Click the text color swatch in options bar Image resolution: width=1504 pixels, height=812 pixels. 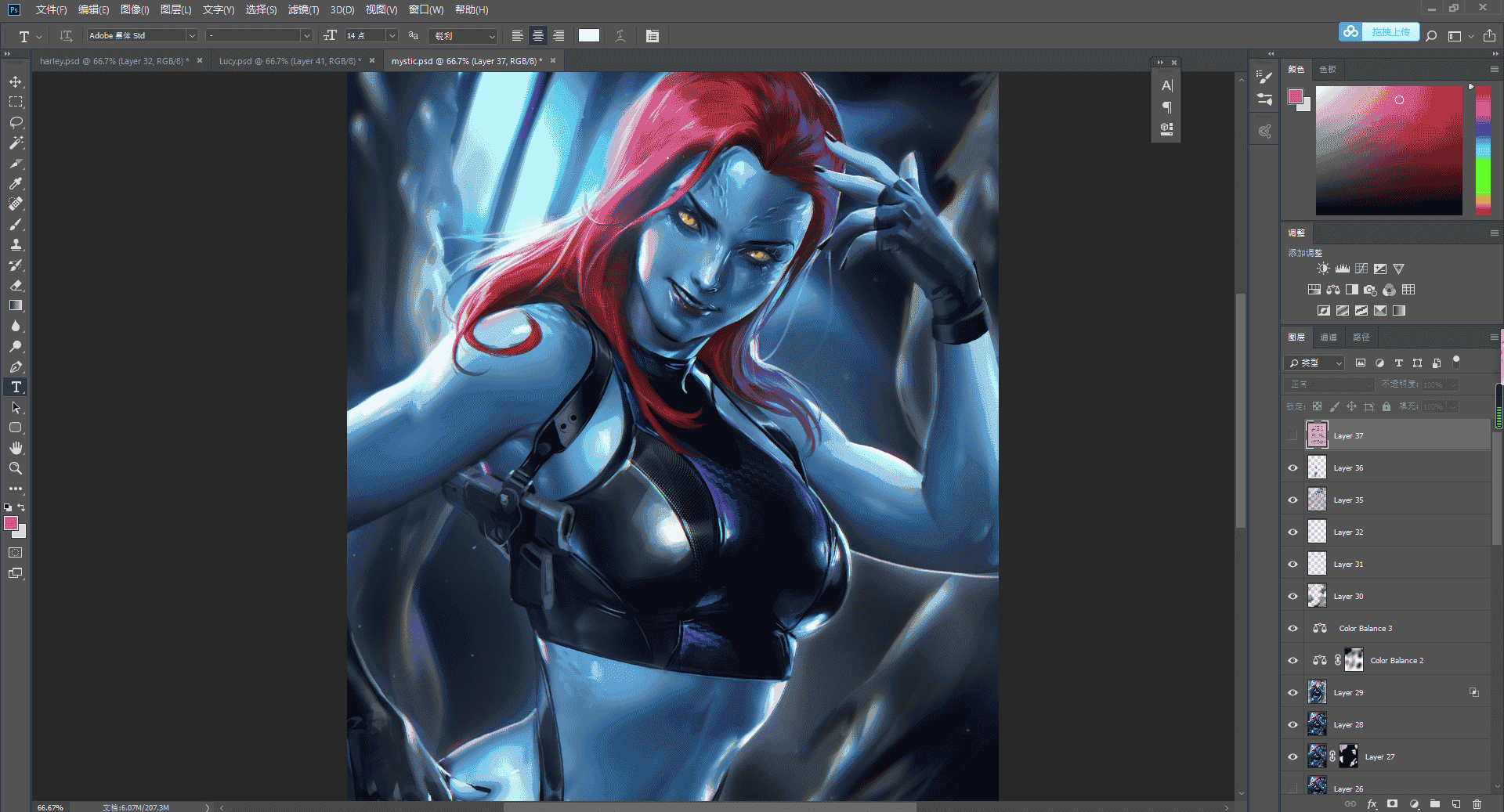coord(589,35)
